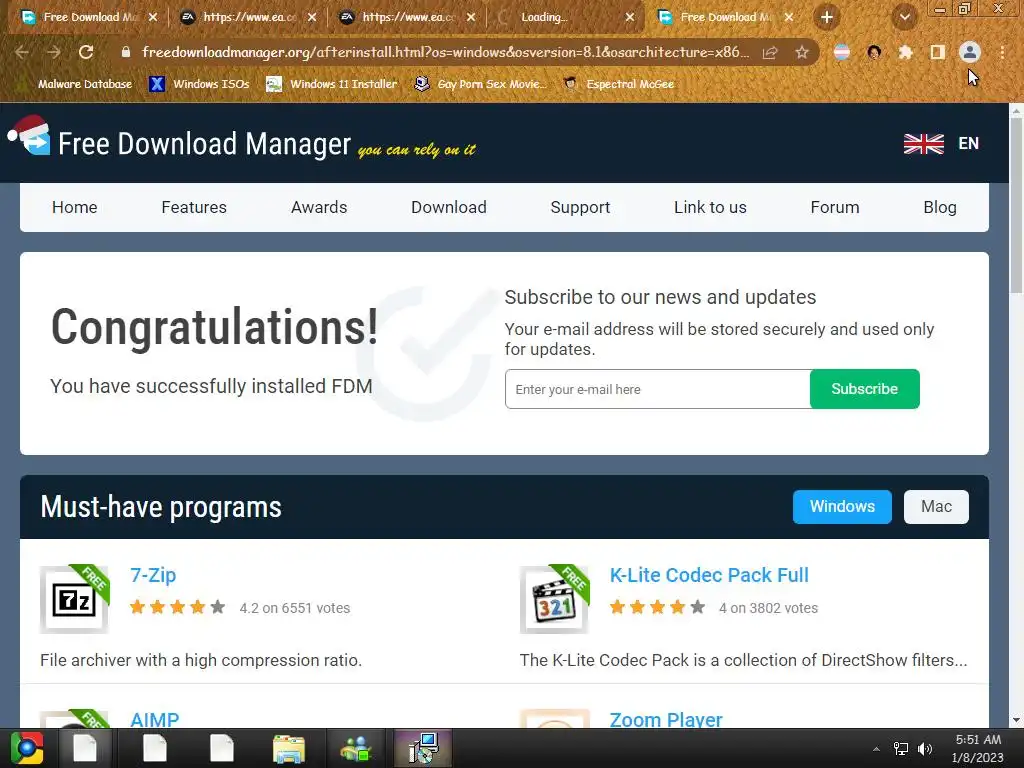Close the Loading tab

[x=630, y=17]
